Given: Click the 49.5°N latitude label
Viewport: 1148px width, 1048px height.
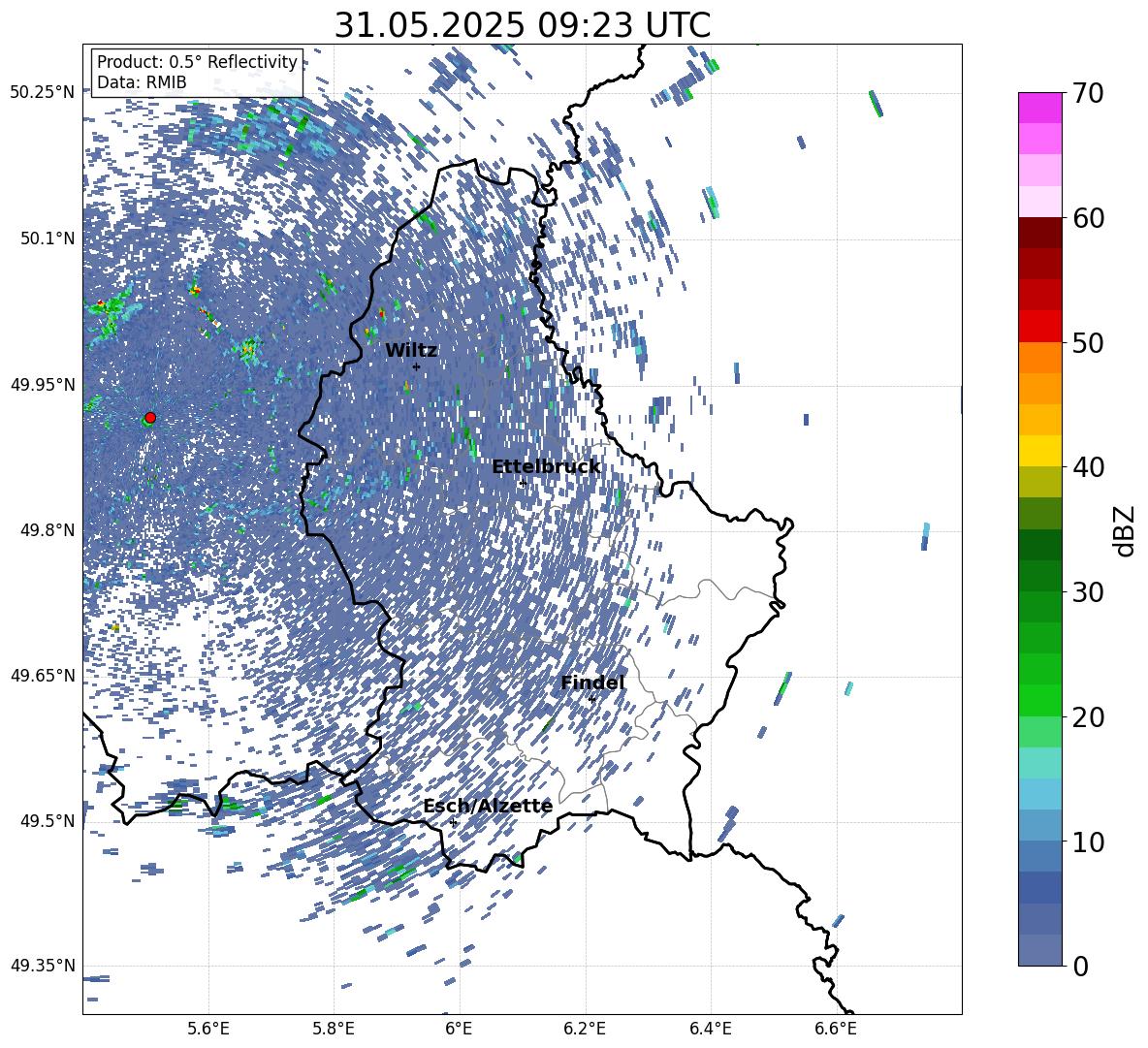Looking at the screenshot, I should coord(48,821).
